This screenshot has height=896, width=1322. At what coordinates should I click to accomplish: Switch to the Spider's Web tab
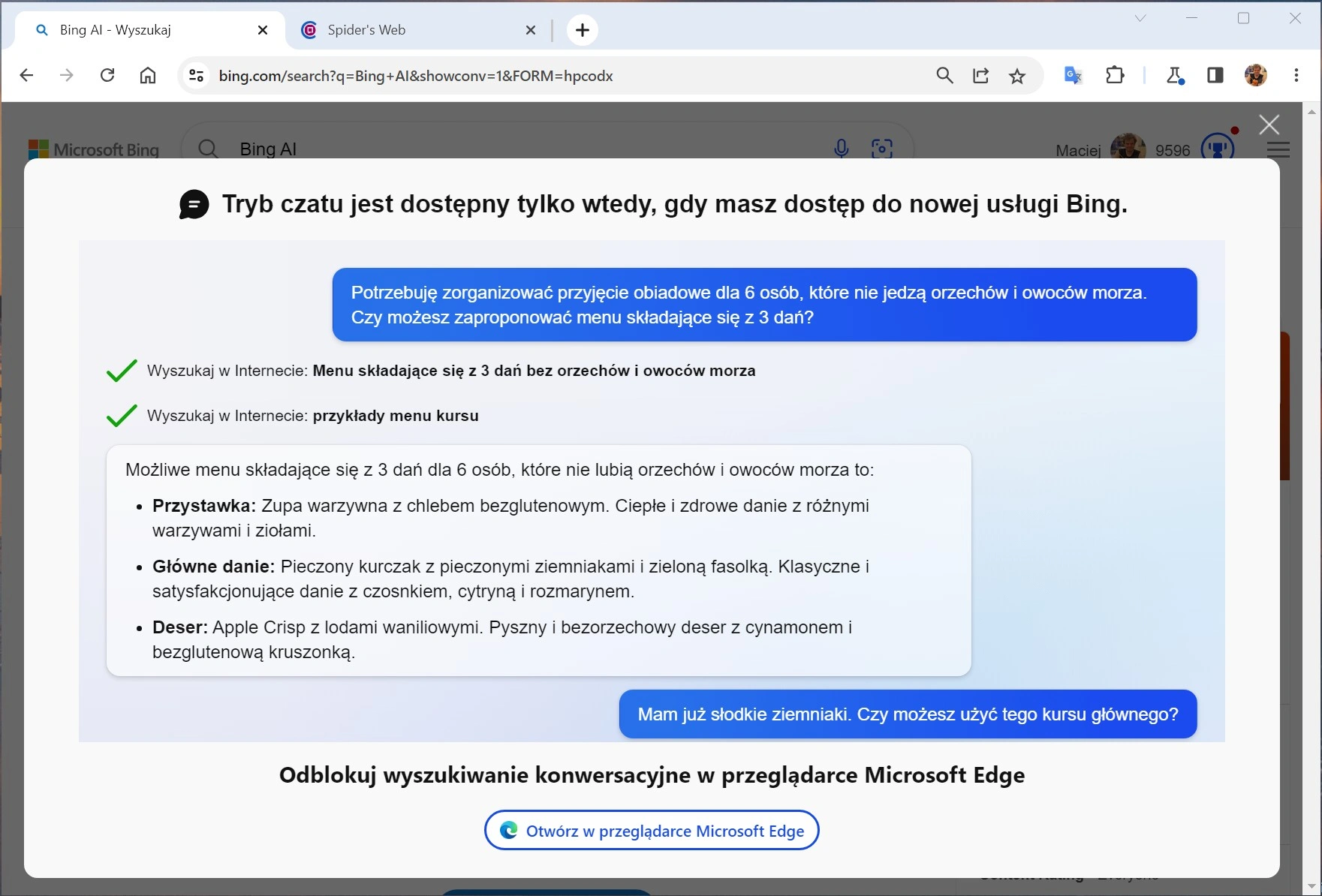pos(419,30)
